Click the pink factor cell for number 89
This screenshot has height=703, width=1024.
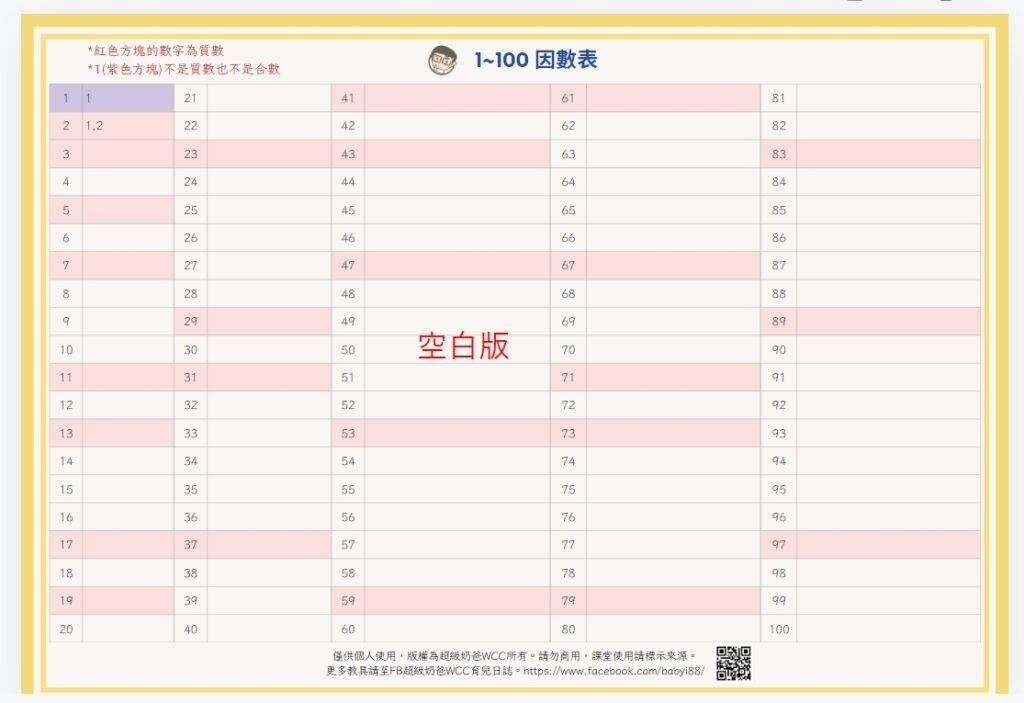(x=887, y=322)
